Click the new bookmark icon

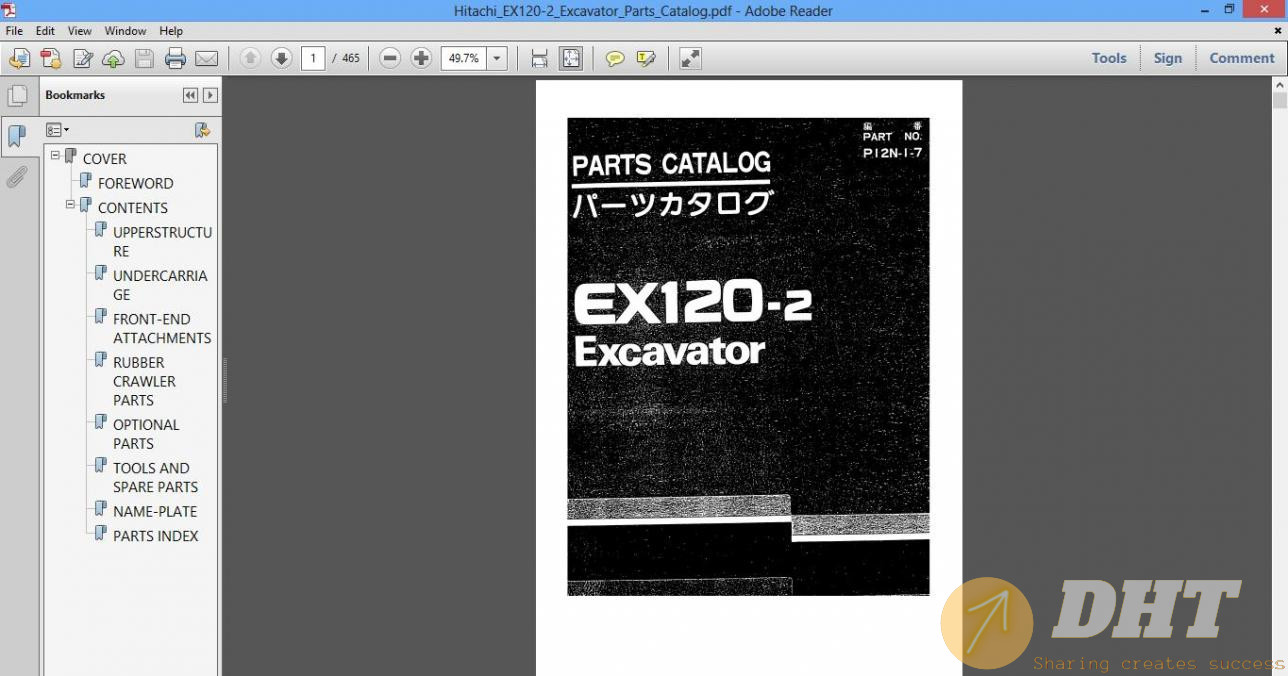(202, 130)
